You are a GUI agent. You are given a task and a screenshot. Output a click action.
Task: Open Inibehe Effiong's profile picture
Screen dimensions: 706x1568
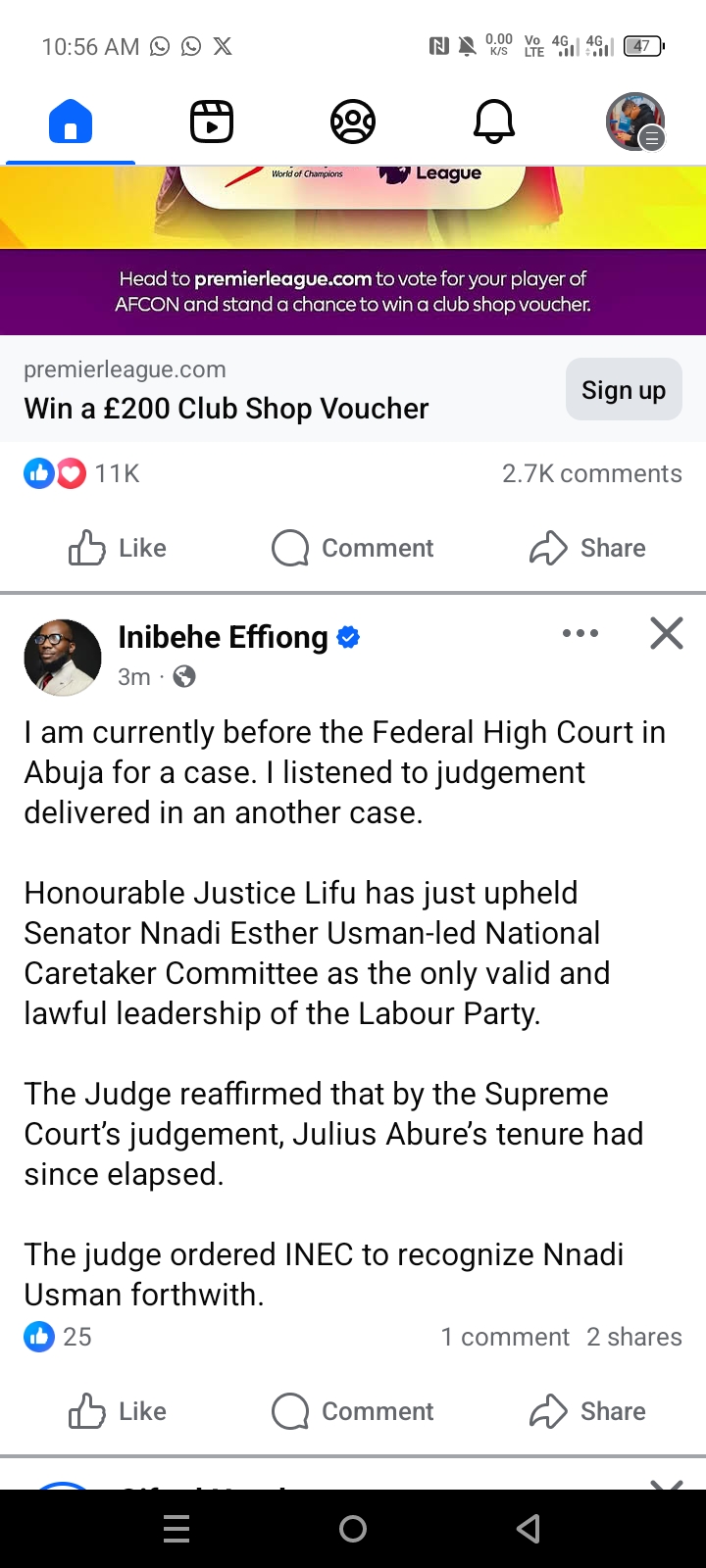(x=63, y=658)
